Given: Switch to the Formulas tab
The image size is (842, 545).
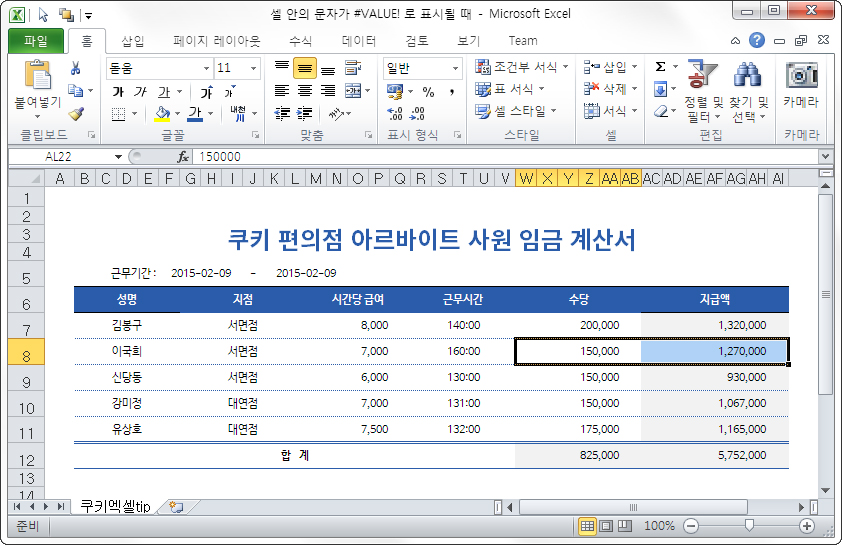Looking at the screenshot, I should [301, 41].
